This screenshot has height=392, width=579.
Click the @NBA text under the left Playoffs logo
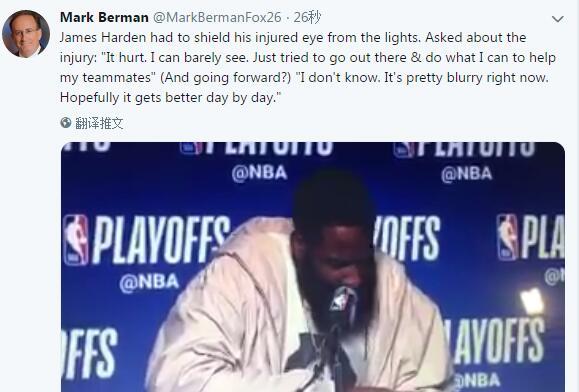pos(149,283)
